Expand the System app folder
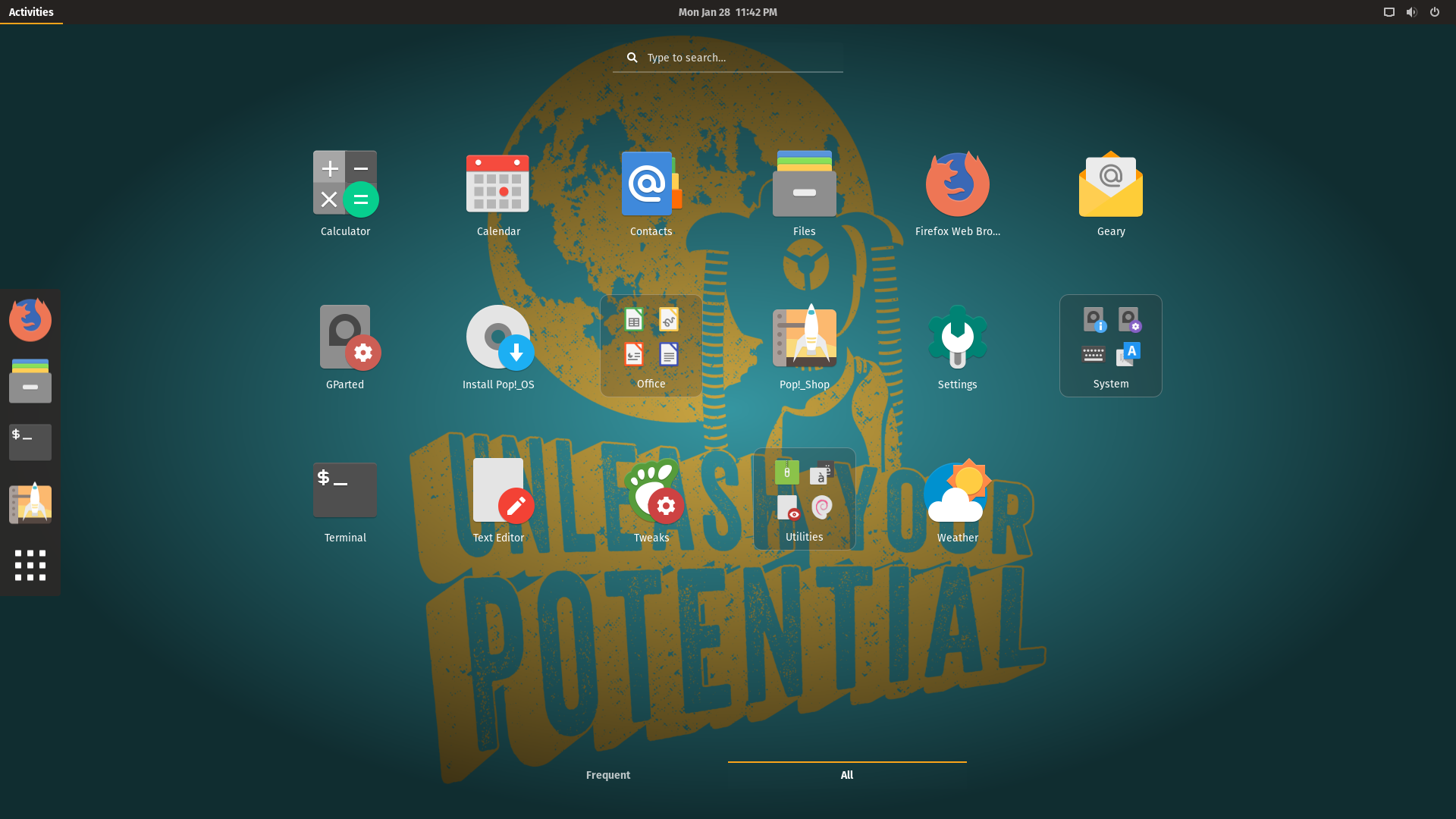Viewport: 1456px width, 819px height. (1110, 345)
